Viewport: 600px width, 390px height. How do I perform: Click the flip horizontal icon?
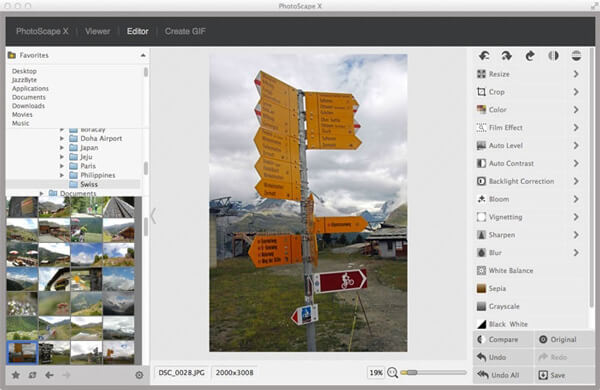[553, 56]
